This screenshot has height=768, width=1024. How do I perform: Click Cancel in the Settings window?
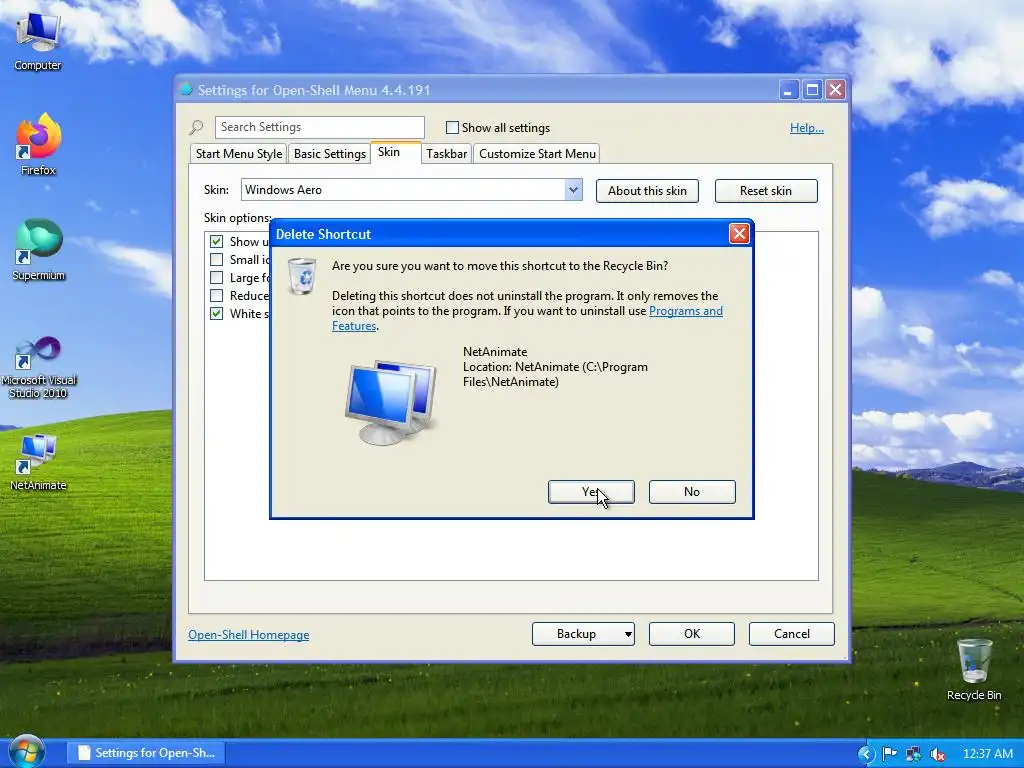(792, 634)
